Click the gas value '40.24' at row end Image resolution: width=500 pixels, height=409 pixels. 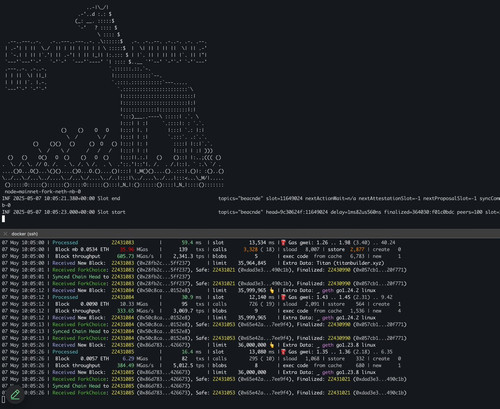tap(388, 243)
